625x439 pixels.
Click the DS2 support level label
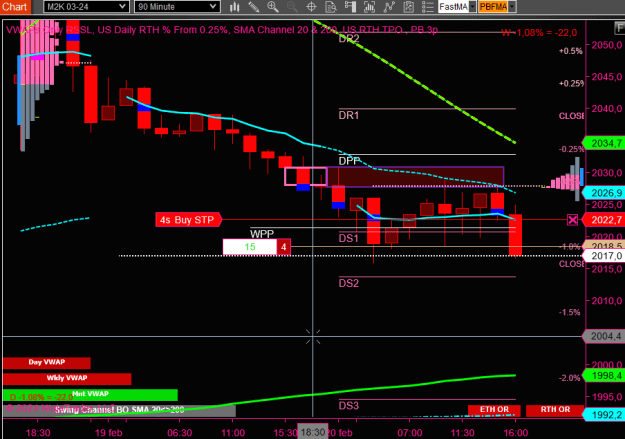pyautogui.click(x=349, y=283)
